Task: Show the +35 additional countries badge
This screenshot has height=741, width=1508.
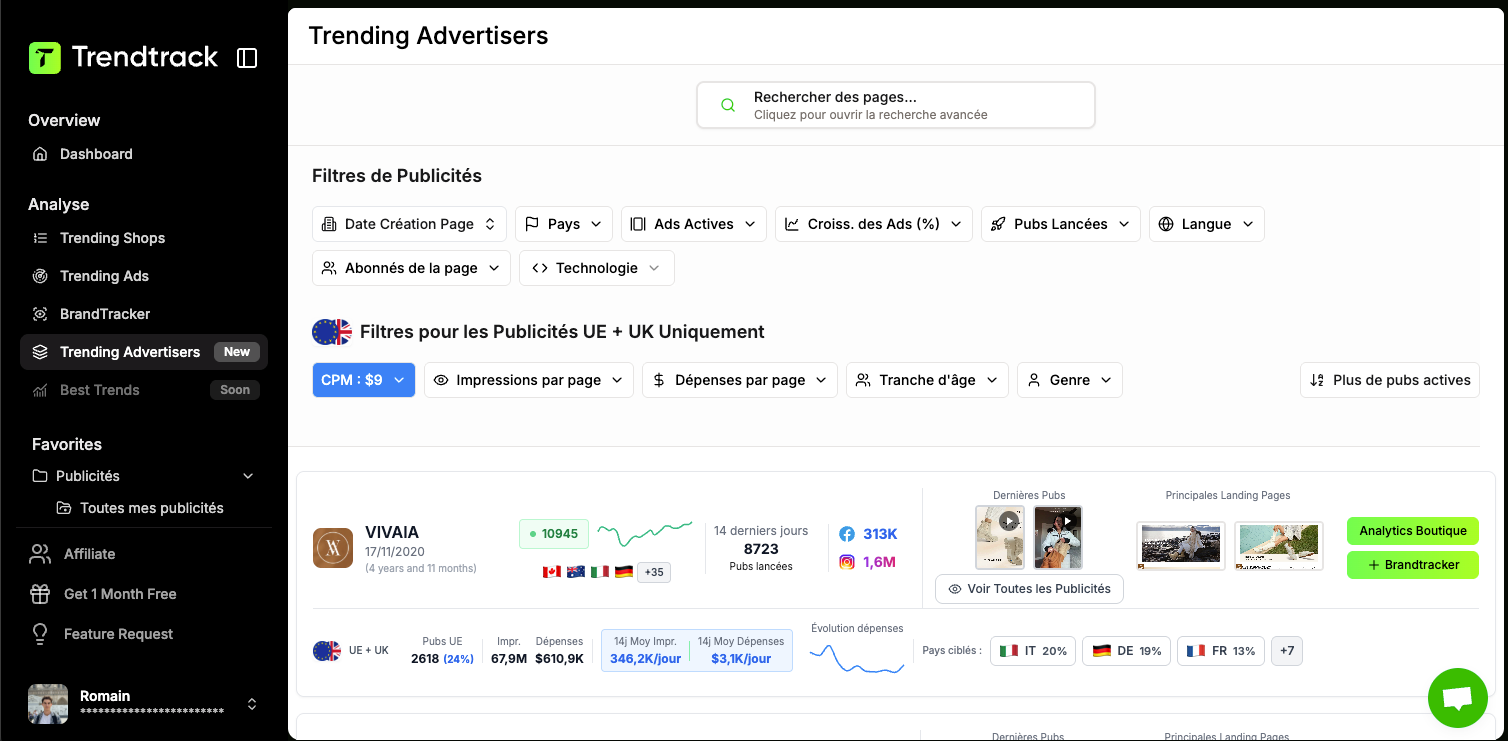Action: pyautogui.click(x=654, y=572)
